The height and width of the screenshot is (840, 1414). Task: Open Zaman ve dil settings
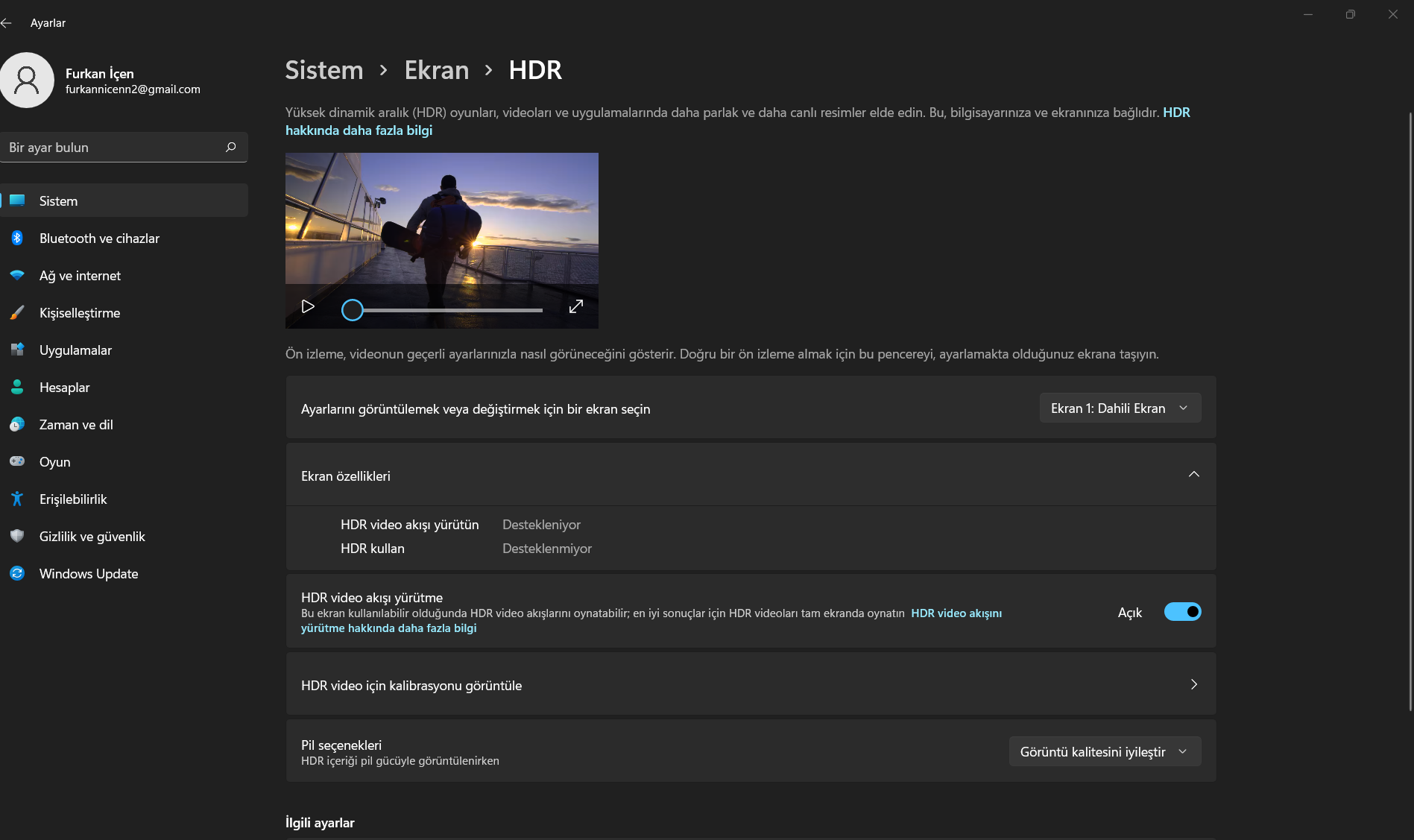(x=124, y=424)
